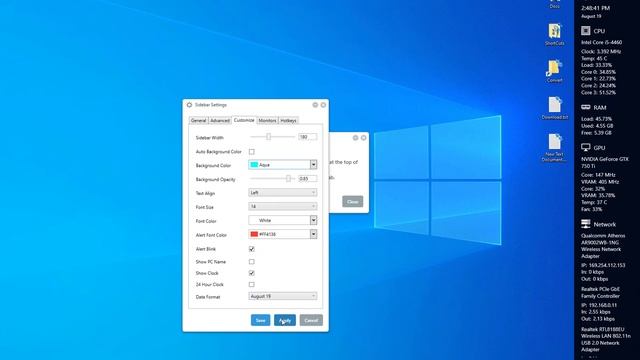Click the Sidebar Width value field
Viewport: 640px width, 360px height.
click(x=307, y=137)
